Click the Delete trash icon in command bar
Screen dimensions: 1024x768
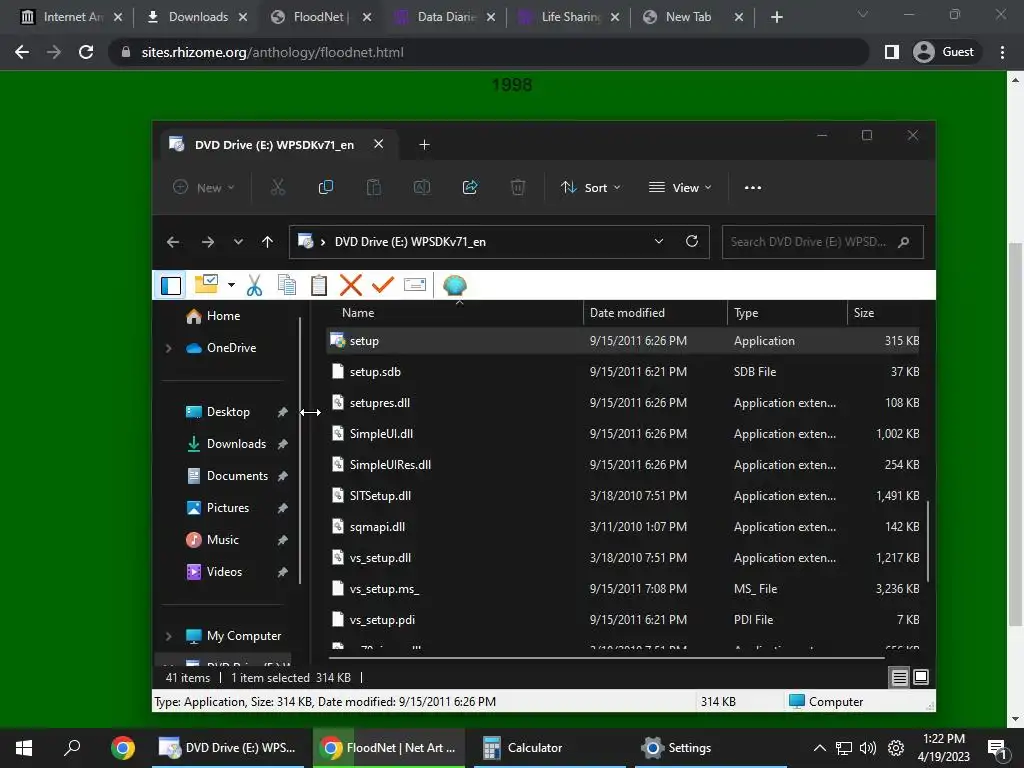point(517,187)
